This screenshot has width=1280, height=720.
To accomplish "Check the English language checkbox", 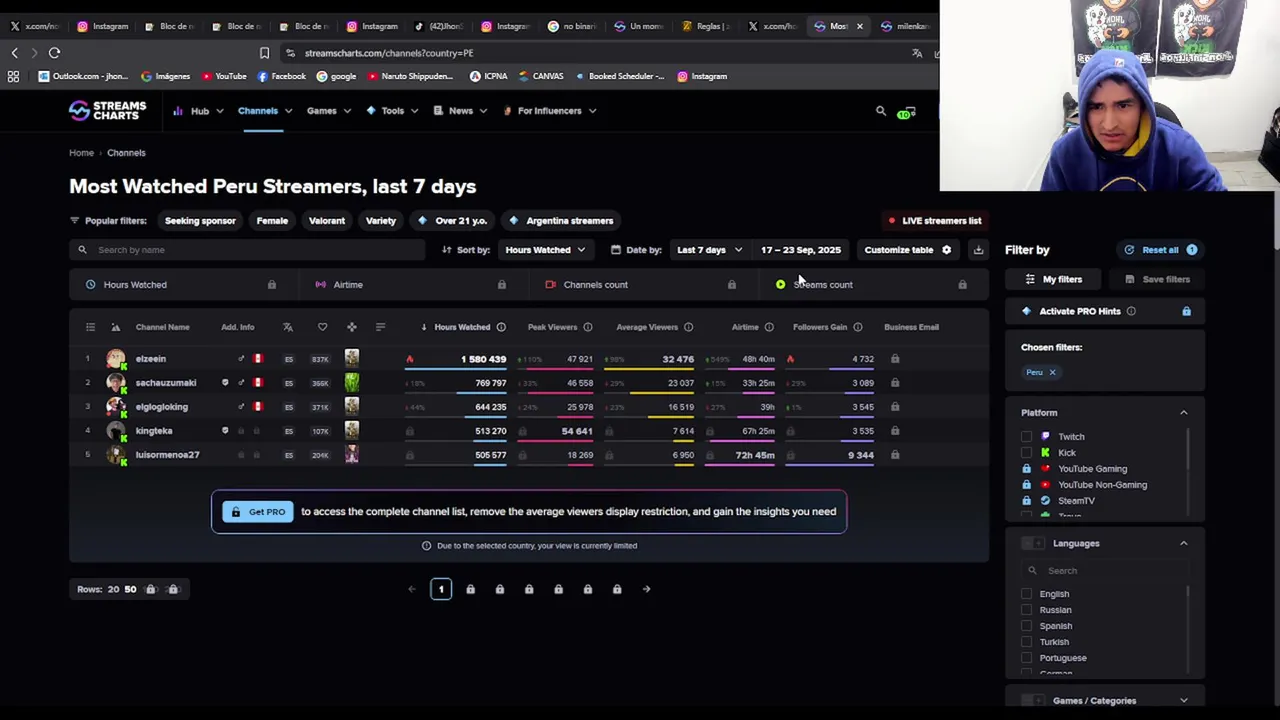I will click(1026, 594).
